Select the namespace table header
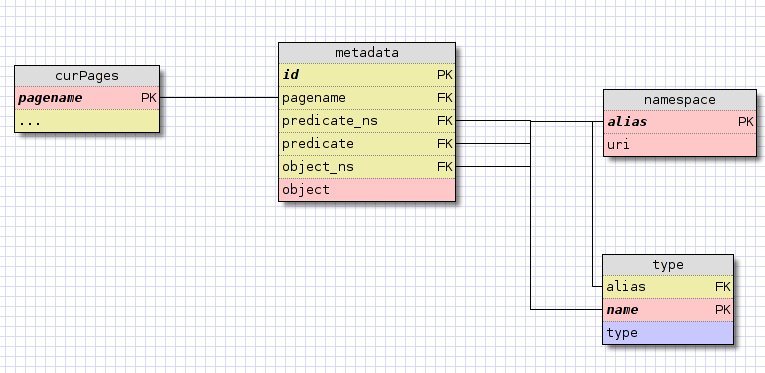Screen dimensions: 765x373 (x=680, y=100)
